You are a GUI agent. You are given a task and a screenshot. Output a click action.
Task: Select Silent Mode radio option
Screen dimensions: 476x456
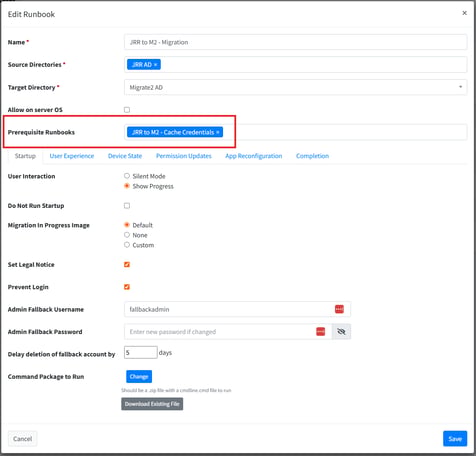(127, 176)
